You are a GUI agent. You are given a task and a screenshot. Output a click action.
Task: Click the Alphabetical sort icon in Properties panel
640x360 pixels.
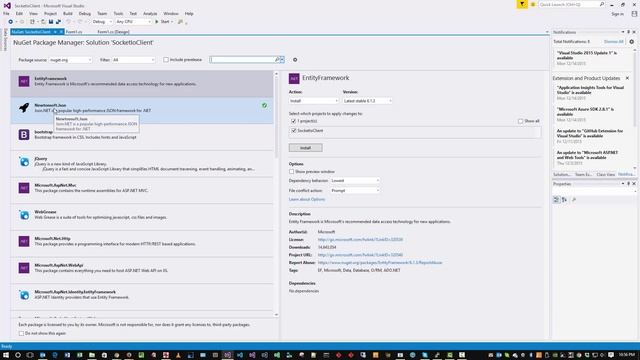click(564, 200)
